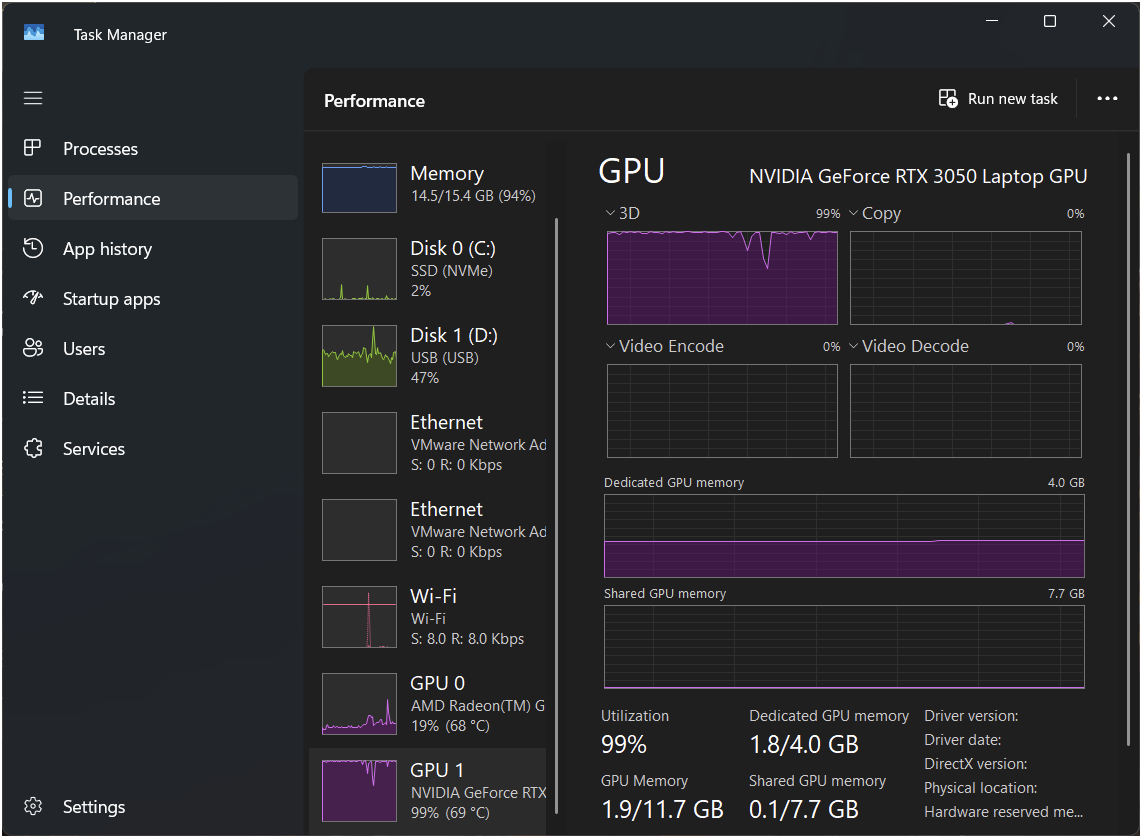Screen dimensions: 1142x838
Task: Click the 1.8/4.0 GB dedicated memory value
Action: [x=804, y=744]
